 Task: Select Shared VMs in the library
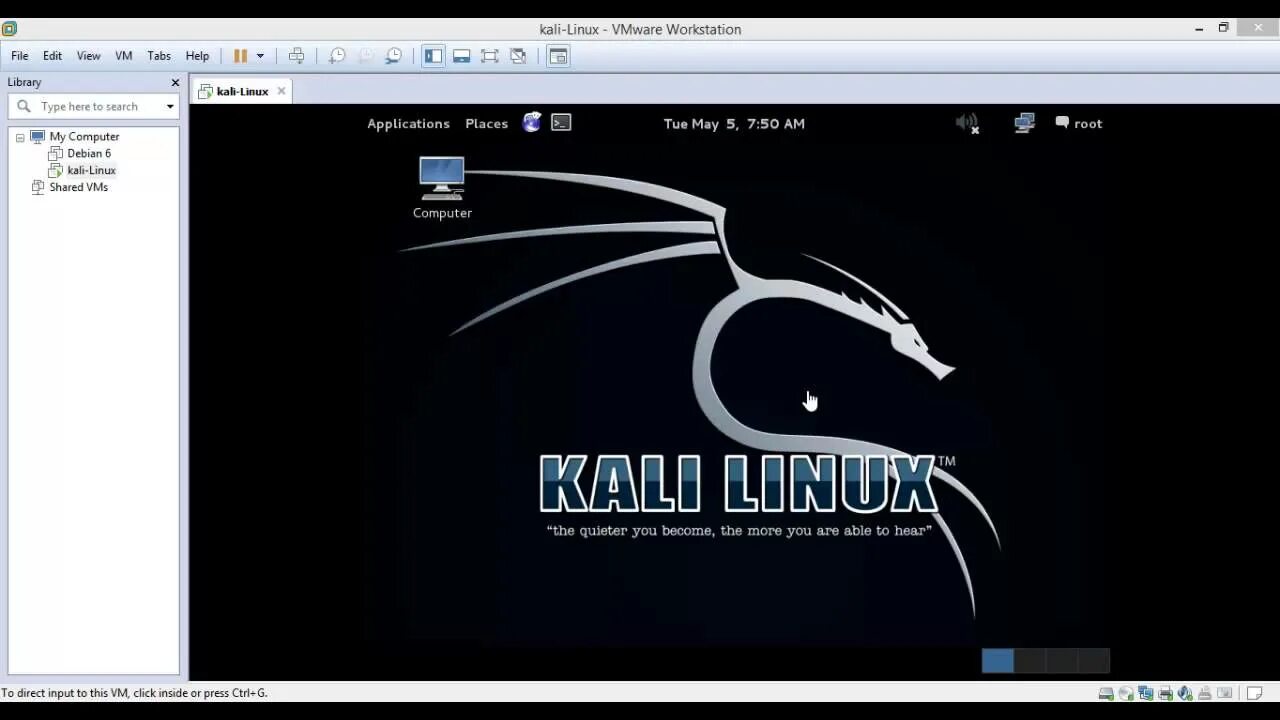point(78,187)
